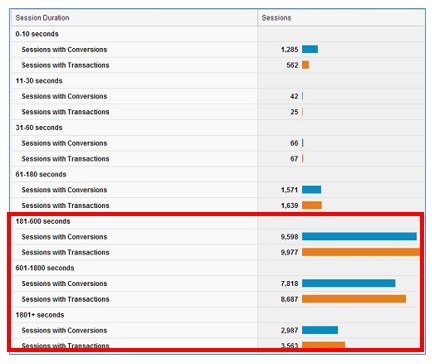
Task: Click the 67 sessions value
Action: [294, 159]
